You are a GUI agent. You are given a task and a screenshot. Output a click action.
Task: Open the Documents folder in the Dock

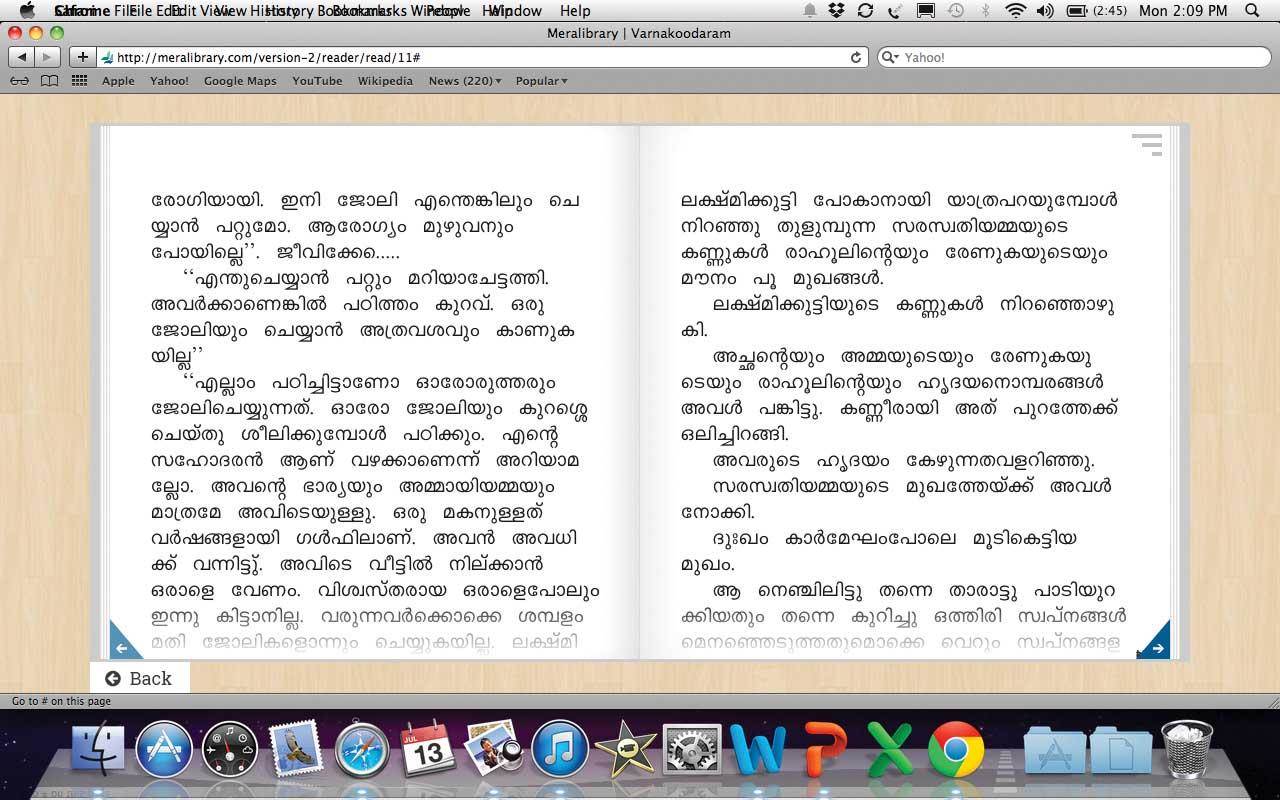pyautogui.click(x=1120, y=749)
